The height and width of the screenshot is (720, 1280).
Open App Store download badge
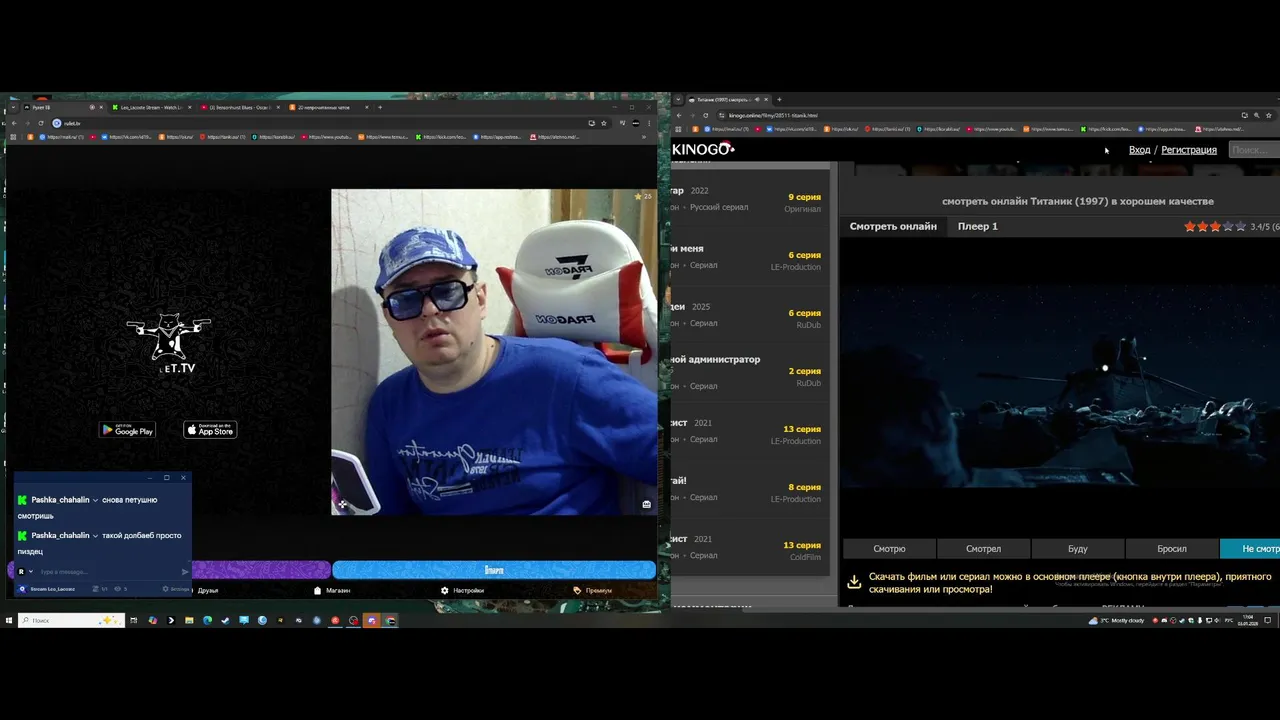point(210,430)
